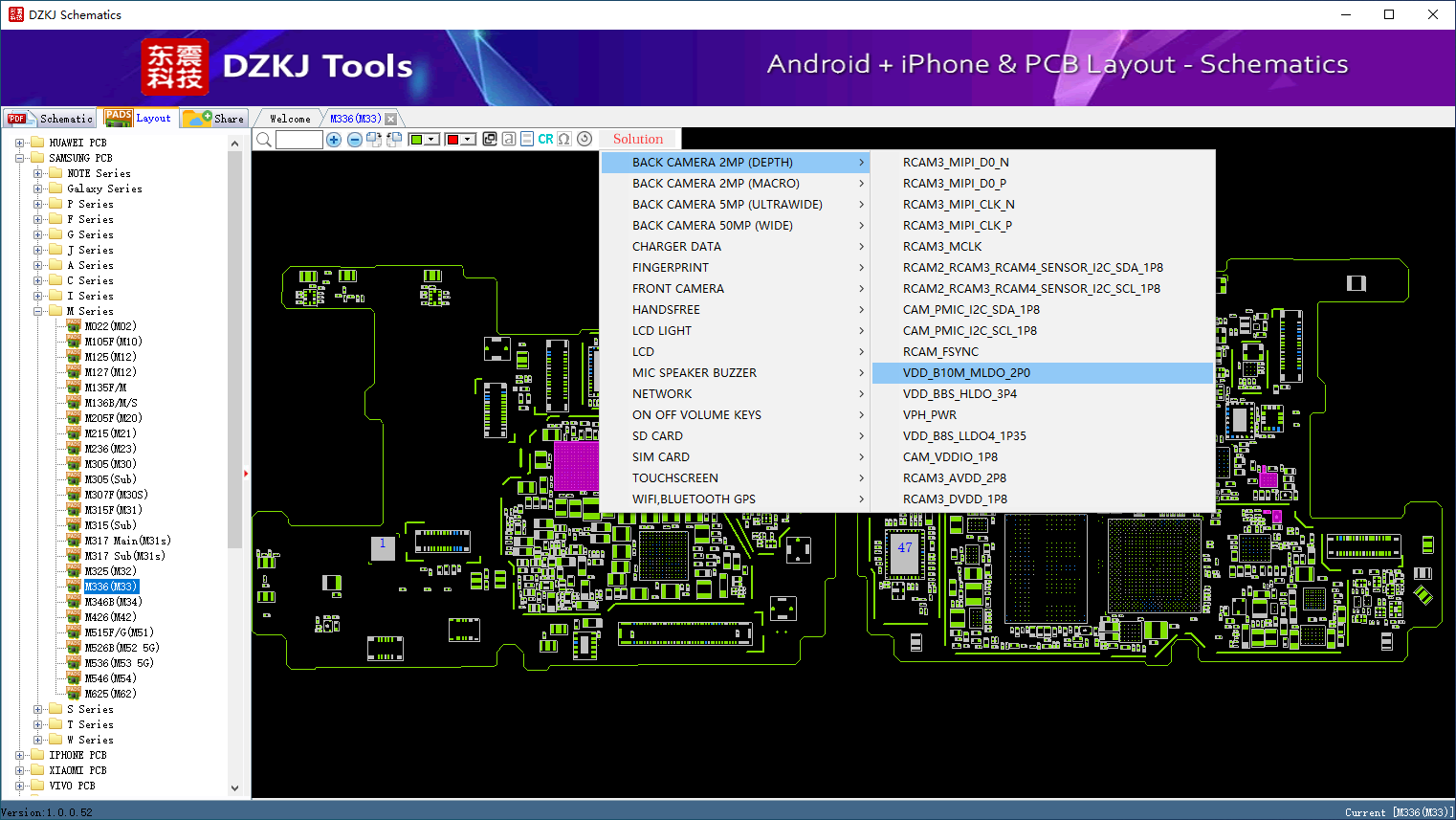Select M022(M02) in the tree
This screenshot has width=1456, height=820.
[110, 326]
